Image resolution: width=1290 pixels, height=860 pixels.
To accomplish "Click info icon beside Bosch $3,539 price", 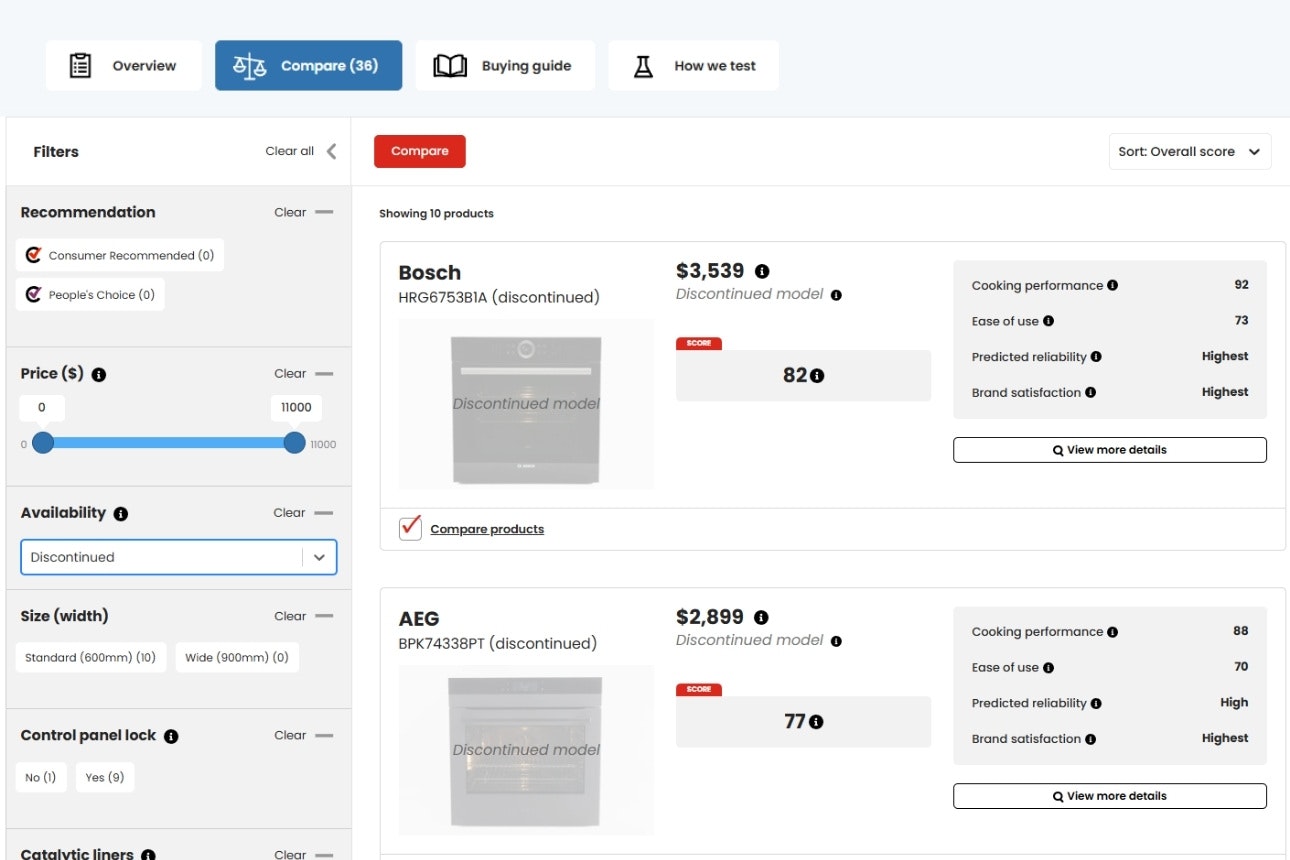I will click(762, 271).
